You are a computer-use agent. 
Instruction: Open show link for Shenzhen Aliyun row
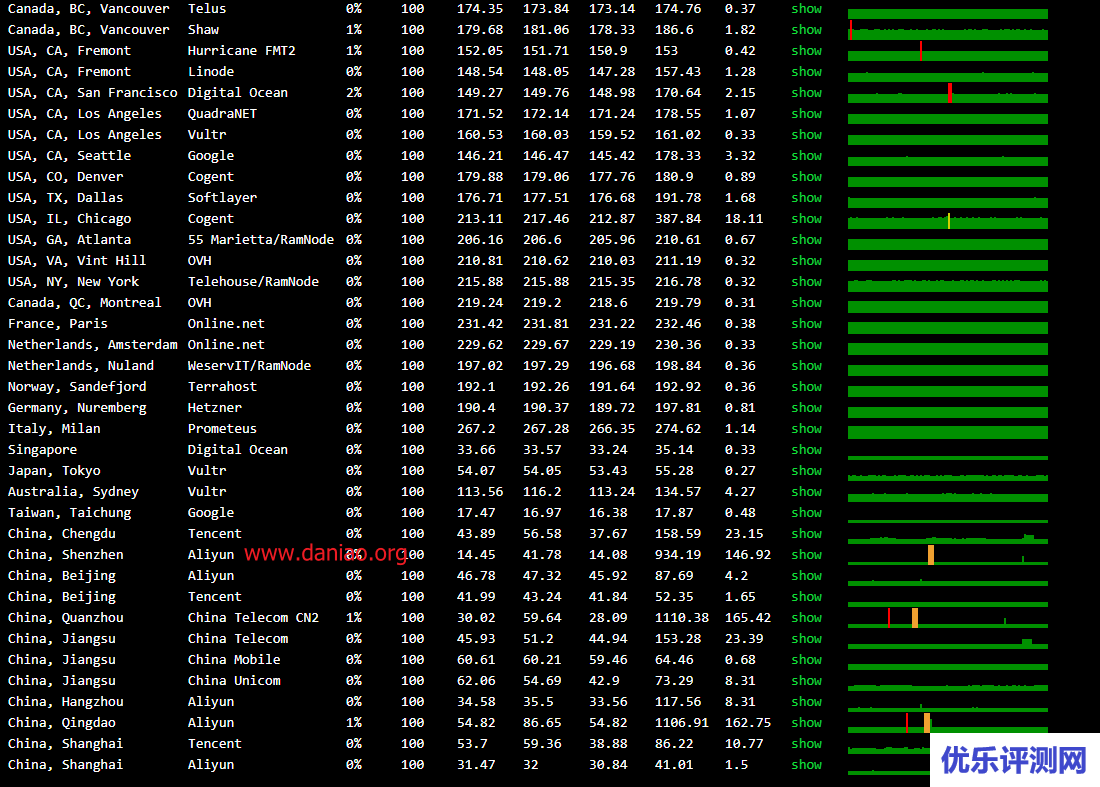(x=806, y=555)
